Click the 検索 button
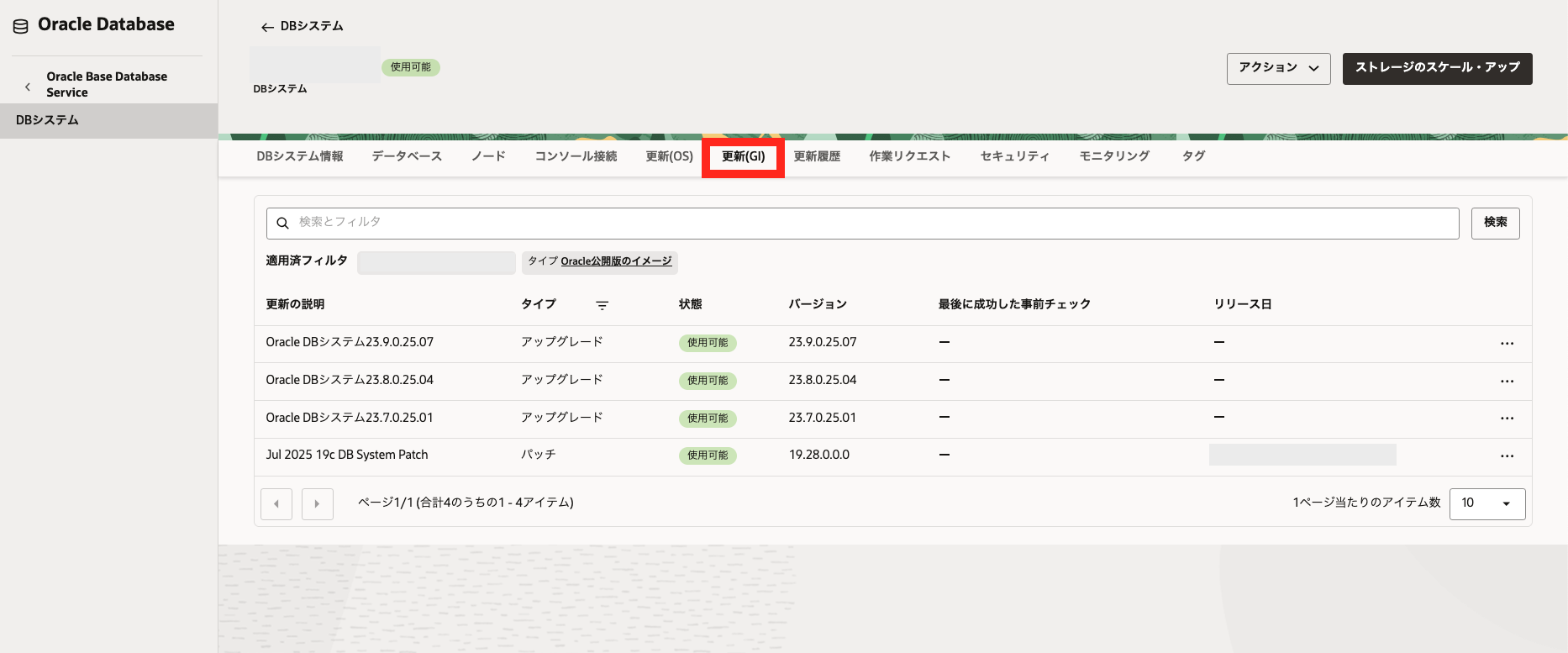 coord(1495,223)
